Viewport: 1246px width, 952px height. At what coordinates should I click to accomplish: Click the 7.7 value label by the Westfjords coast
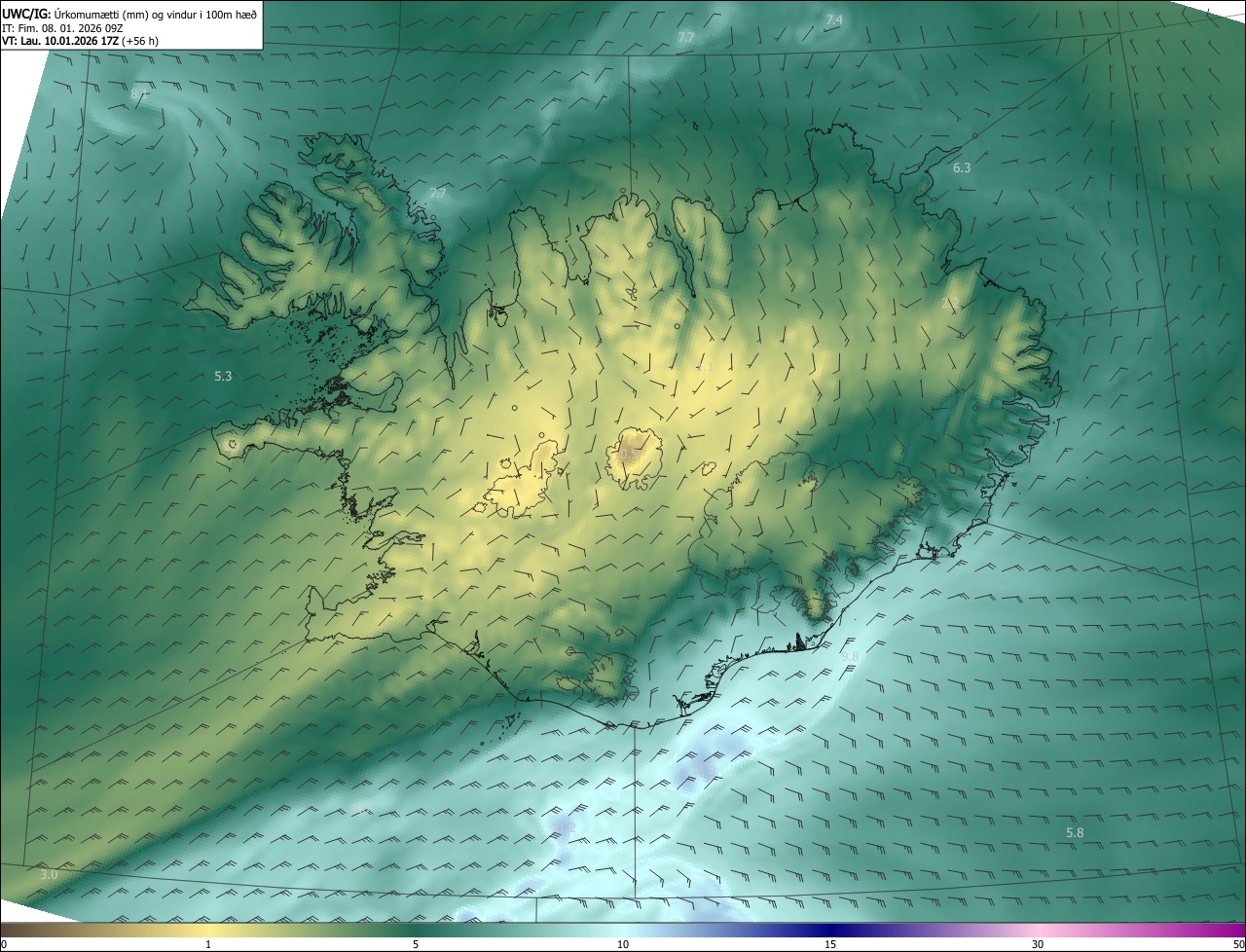point(437,194)
